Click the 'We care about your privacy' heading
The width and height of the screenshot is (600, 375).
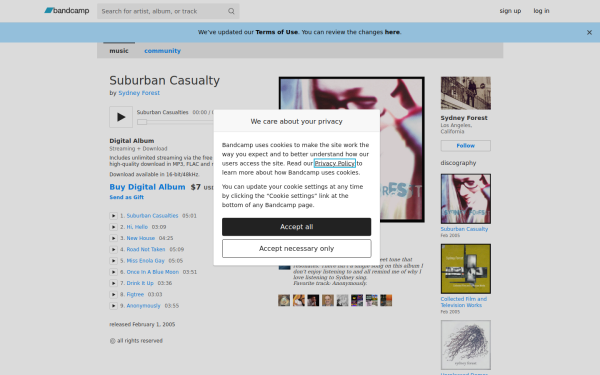pos(297,121)
